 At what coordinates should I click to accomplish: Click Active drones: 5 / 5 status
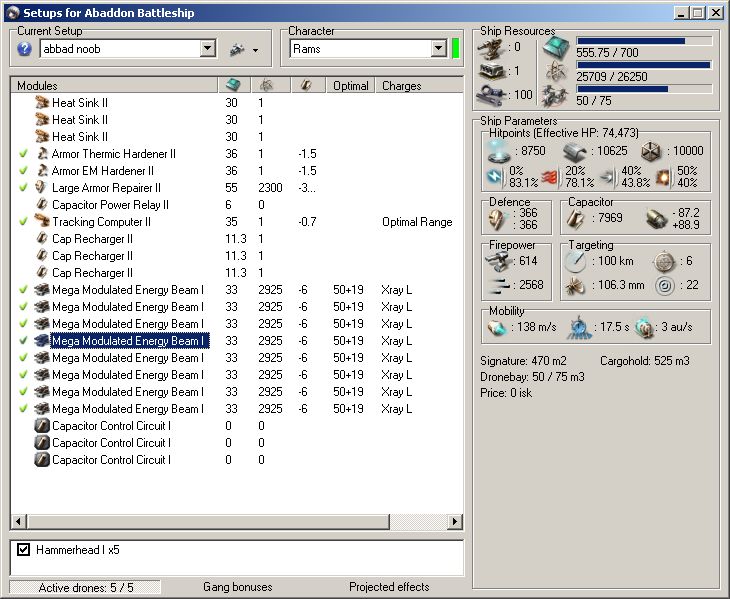point(86,587)
